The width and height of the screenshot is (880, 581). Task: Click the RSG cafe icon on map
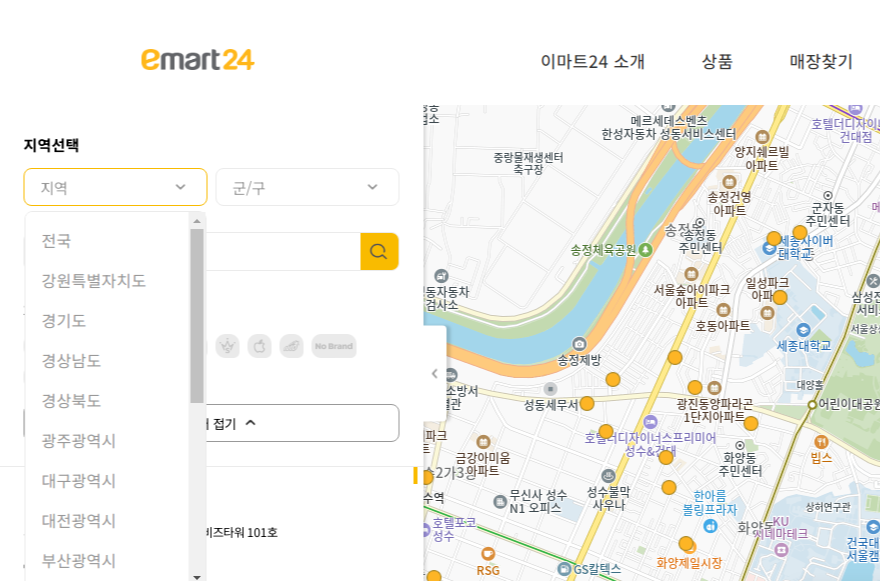[x=488, y=554]
